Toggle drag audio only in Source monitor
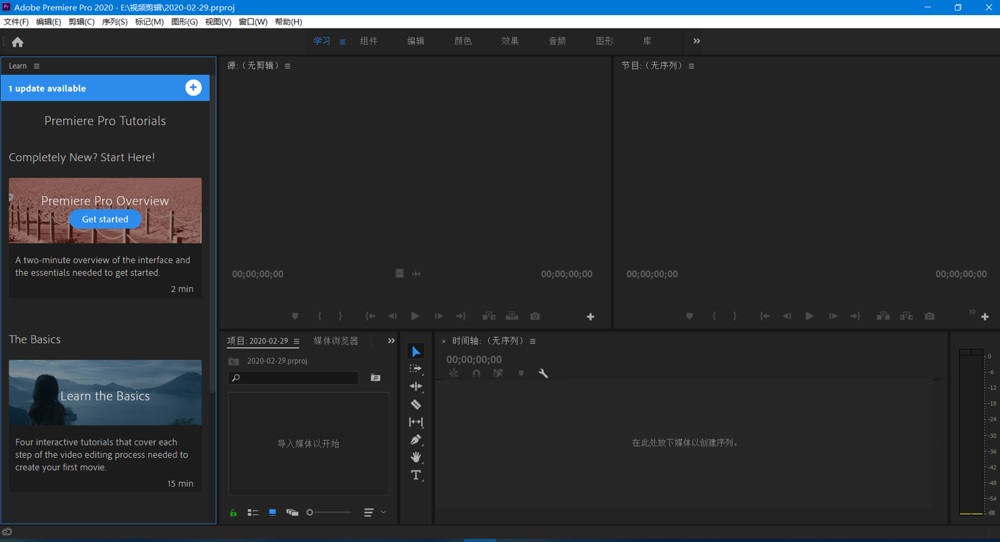 pyautogui.click(x=416, y=274)
